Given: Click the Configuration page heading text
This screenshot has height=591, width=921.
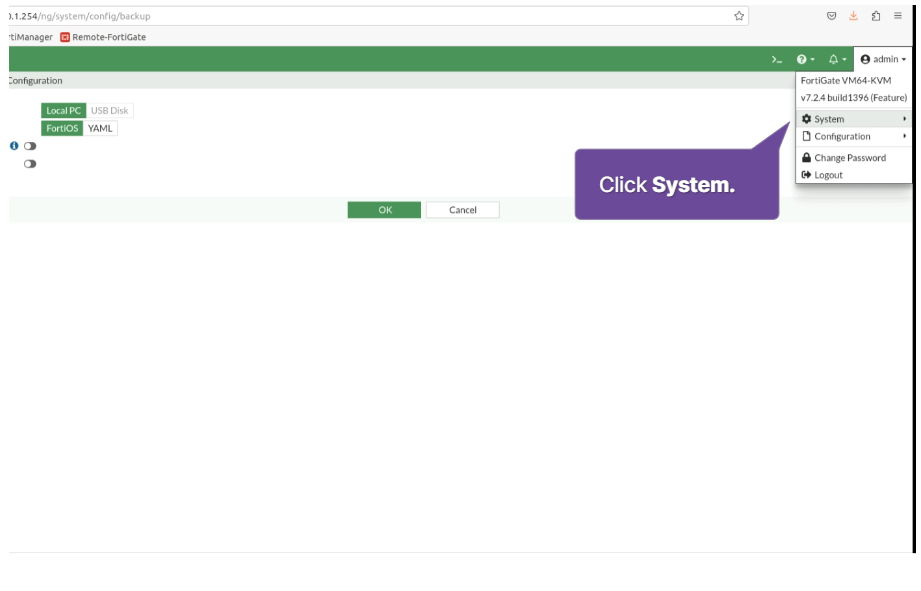Looking at the screenshot, I should 35,80.
